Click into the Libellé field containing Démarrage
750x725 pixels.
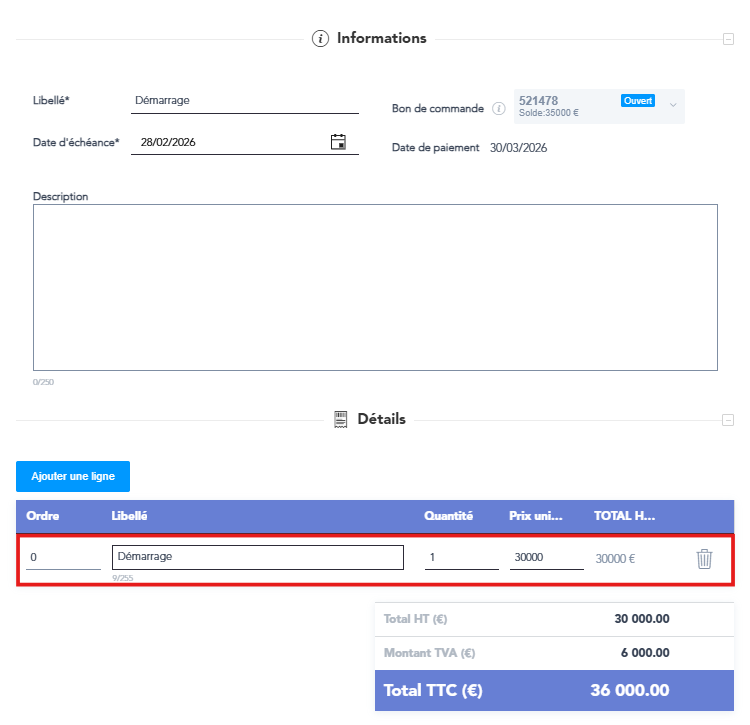pyautogui.click(x=245, y=101)
